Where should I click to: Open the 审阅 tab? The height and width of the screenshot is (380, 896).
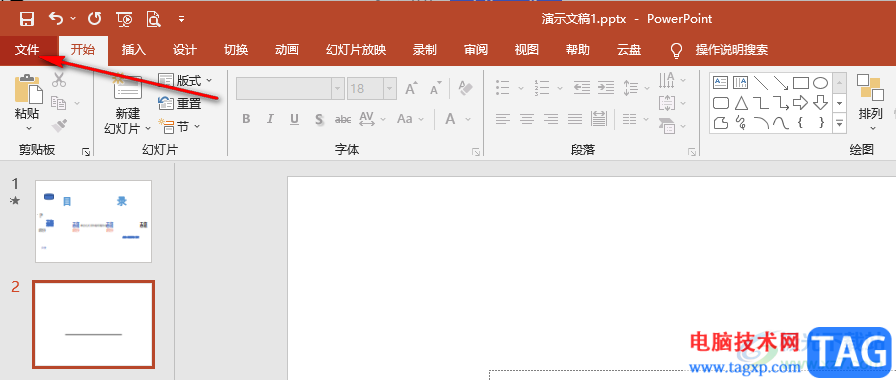(x=475, y=50)
